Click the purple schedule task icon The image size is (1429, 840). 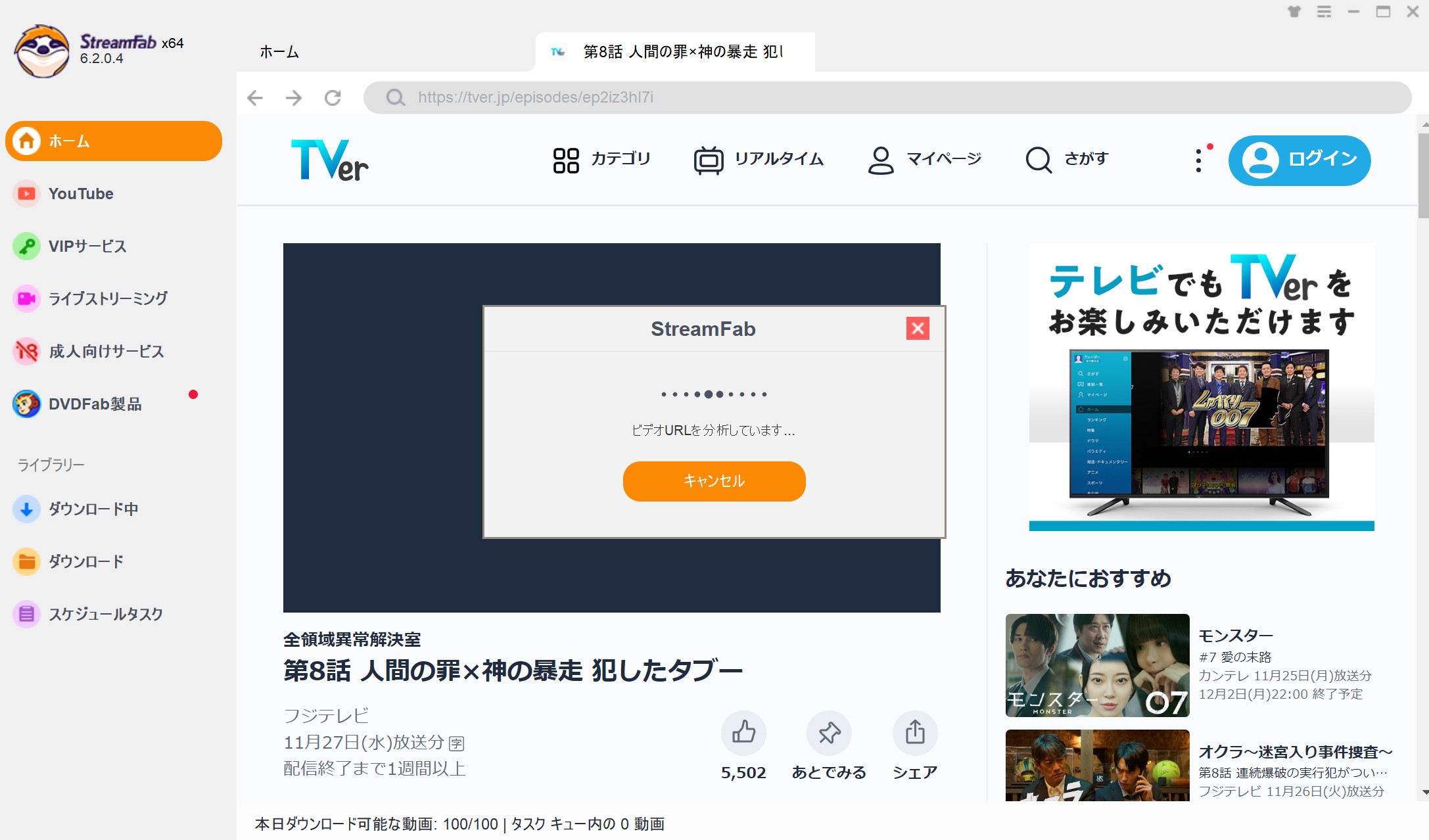point(26,615)
